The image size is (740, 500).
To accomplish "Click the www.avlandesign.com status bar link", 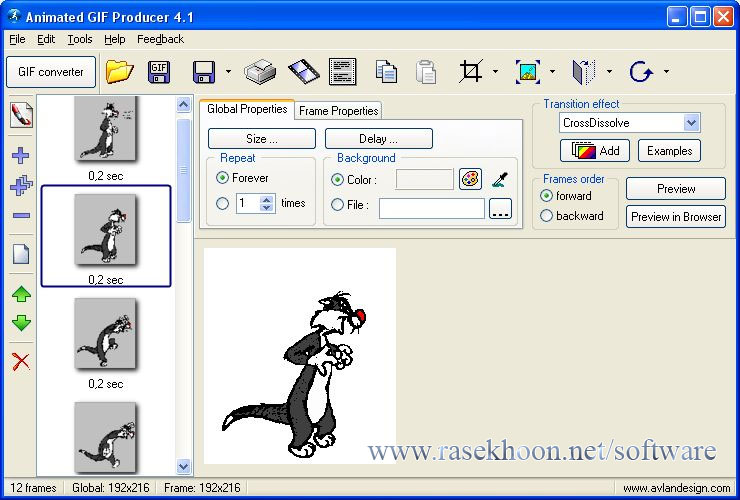I will click(x=676, y=488).
